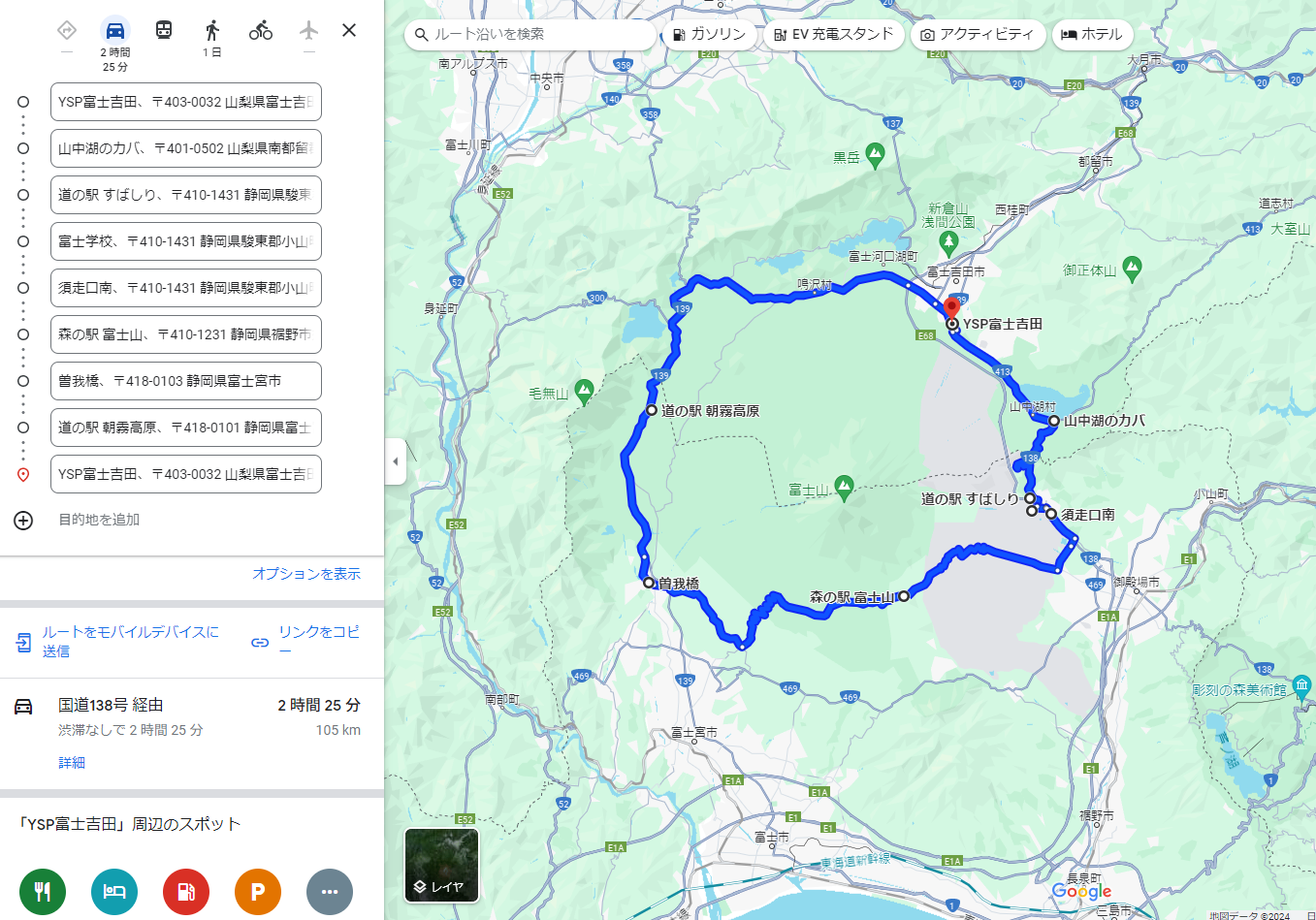
Task: Toggle the ホテル filter chip
Action: point(1092,35)
